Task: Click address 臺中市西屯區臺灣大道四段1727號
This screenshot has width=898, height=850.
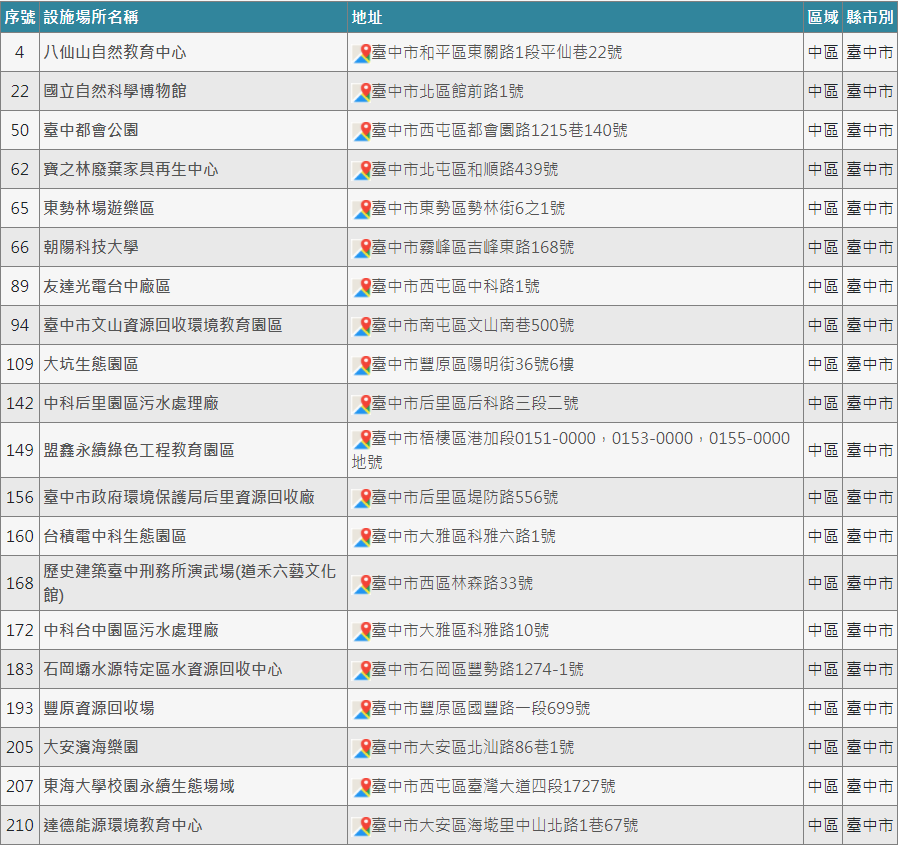Action: point(493,786)
